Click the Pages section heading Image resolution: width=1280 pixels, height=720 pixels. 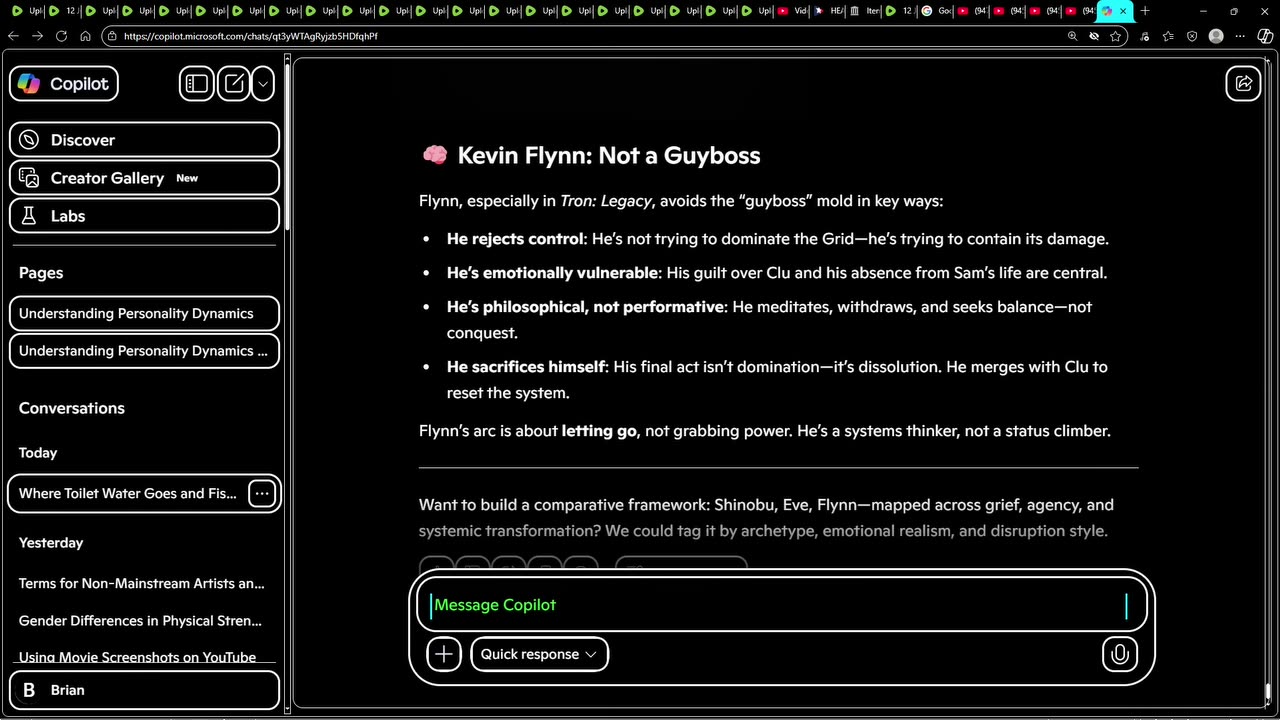[41, 273]
